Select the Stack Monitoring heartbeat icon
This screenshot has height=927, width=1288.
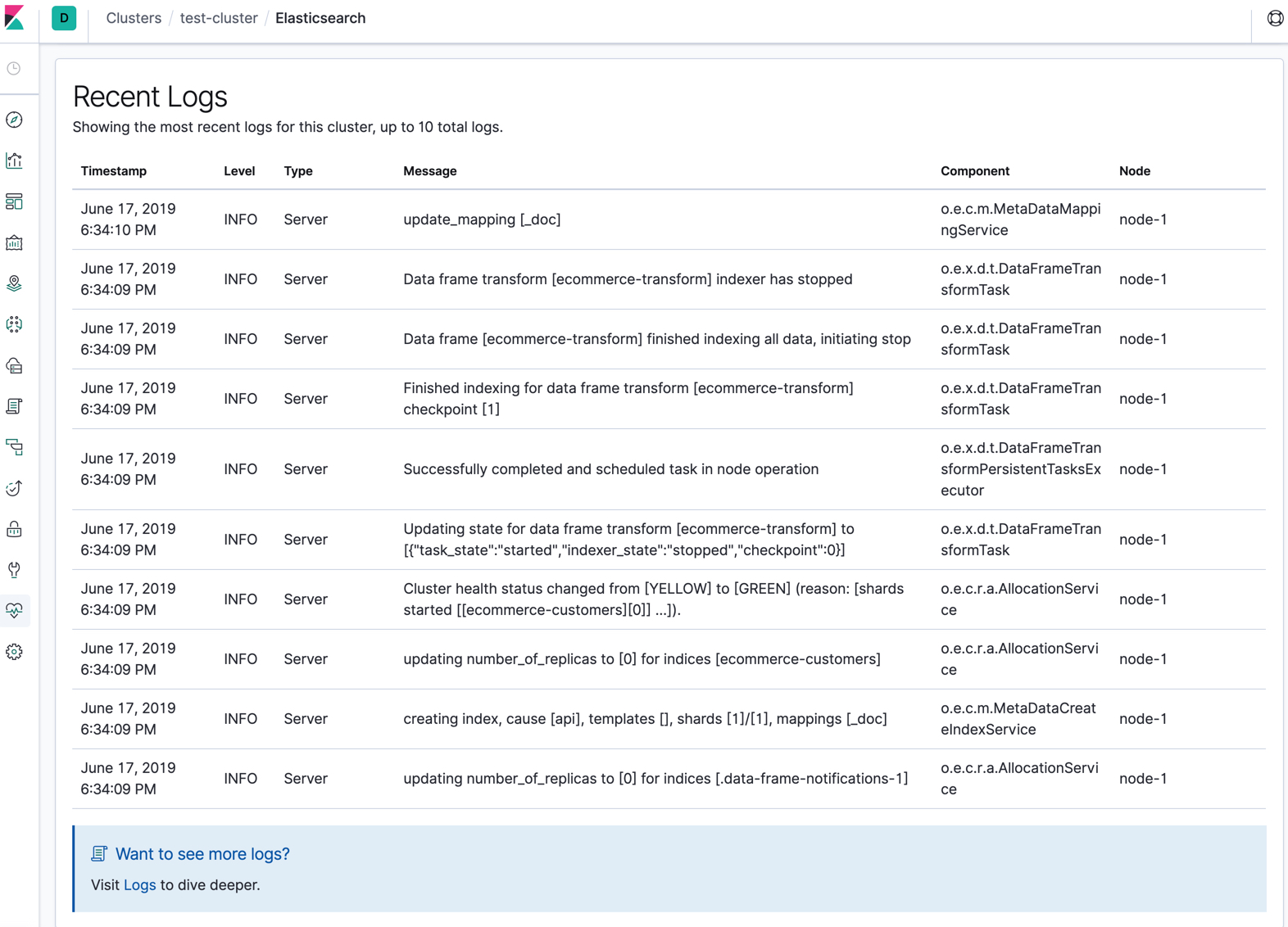coord(15,611)
